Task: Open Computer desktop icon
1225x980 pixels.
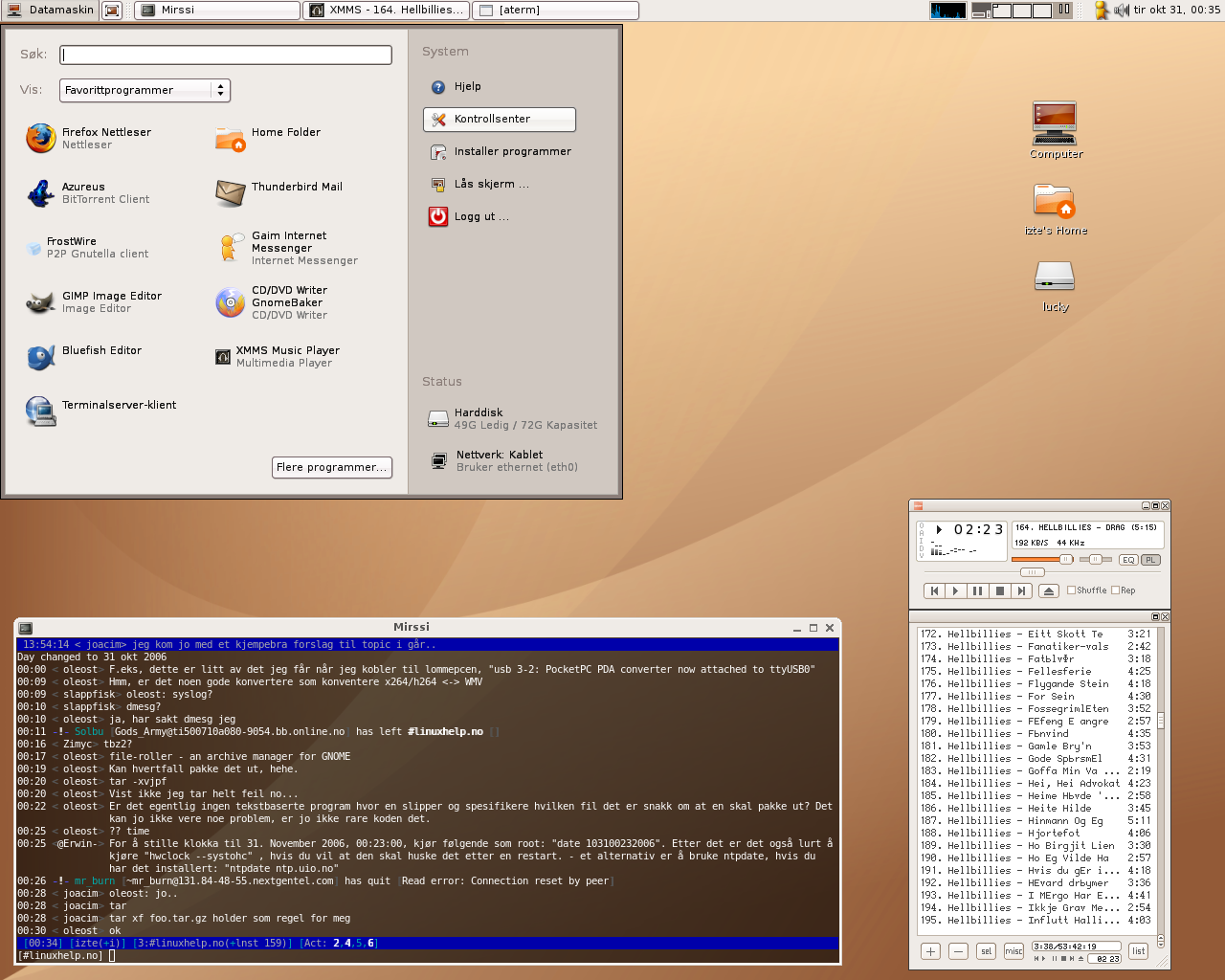Action: (1056, 130)
